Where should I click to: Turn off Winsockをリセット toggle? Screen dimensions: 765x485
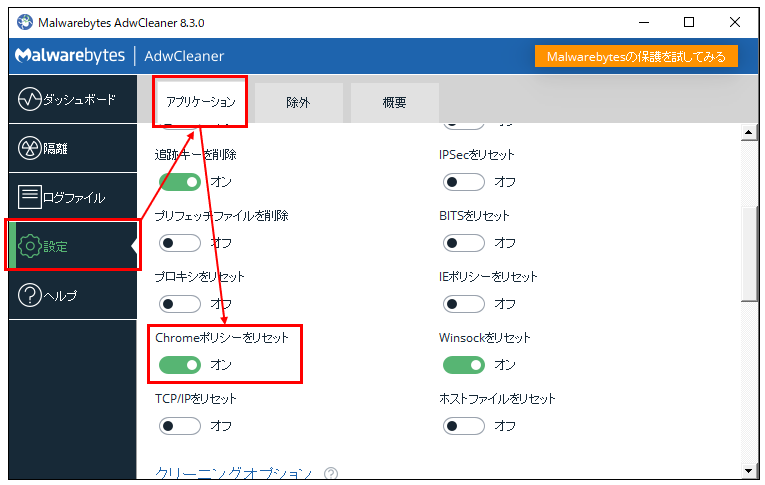pyautogui.click(x=464, y=365)
